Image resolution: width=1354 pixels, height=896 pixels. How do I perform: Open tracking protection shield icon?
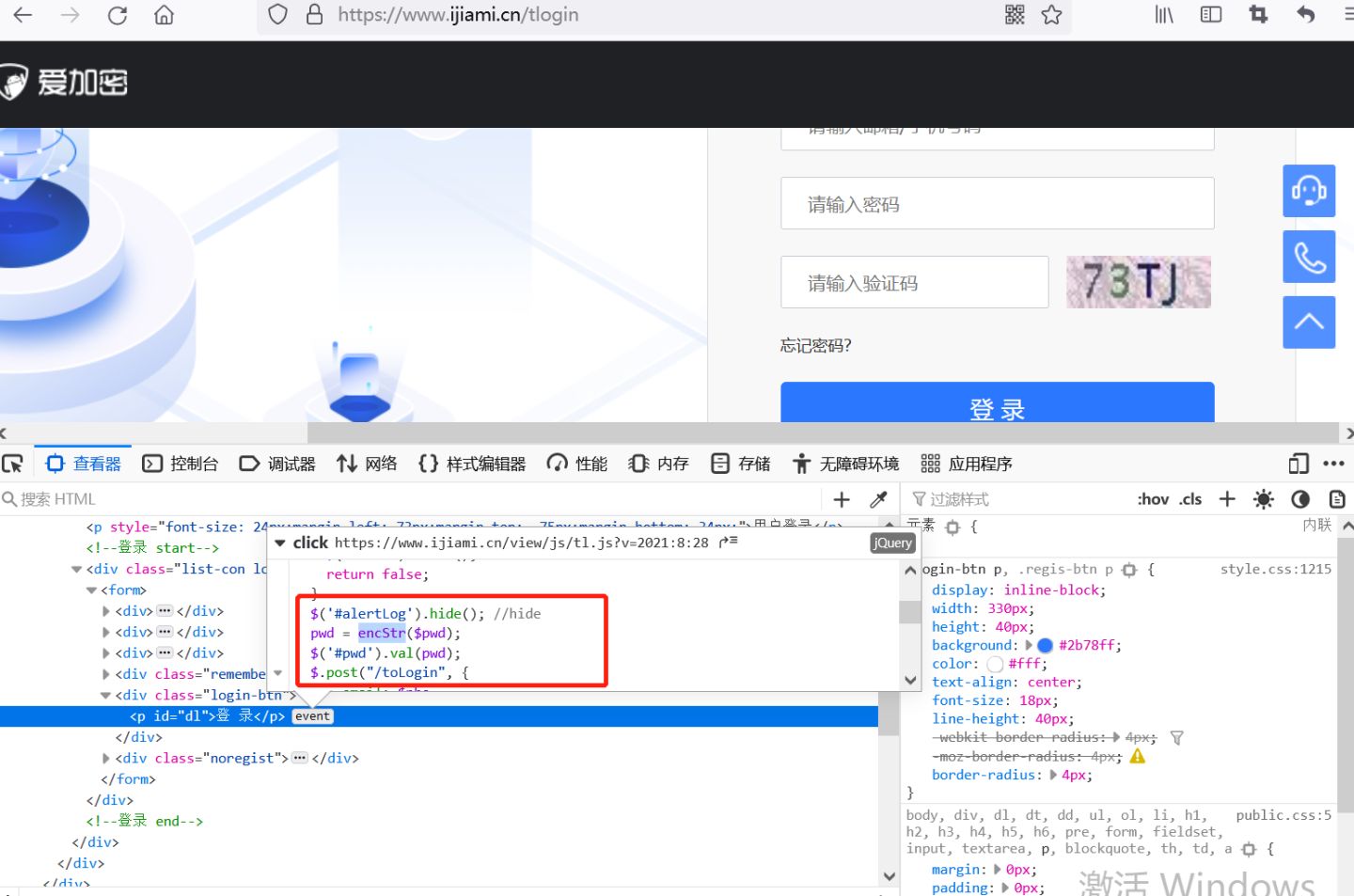[277, 15]
